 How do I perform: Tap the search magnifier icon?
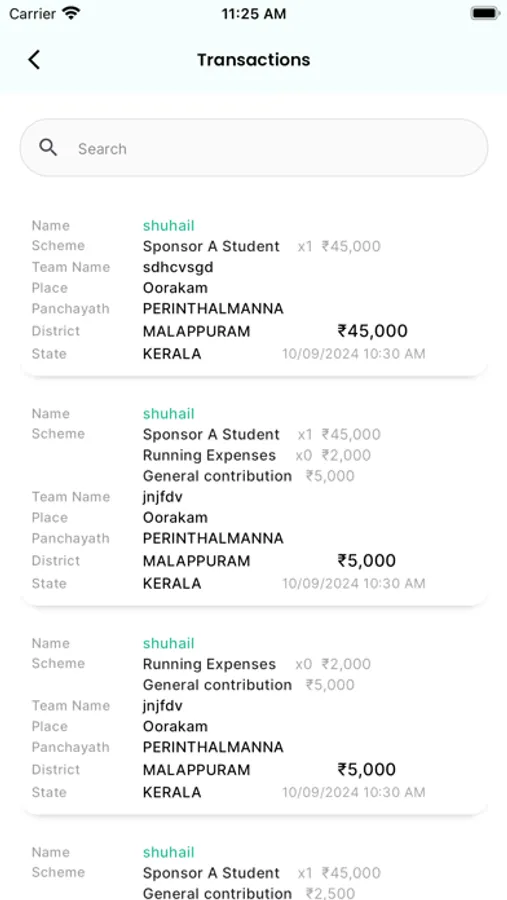click(x=48, y=148)
